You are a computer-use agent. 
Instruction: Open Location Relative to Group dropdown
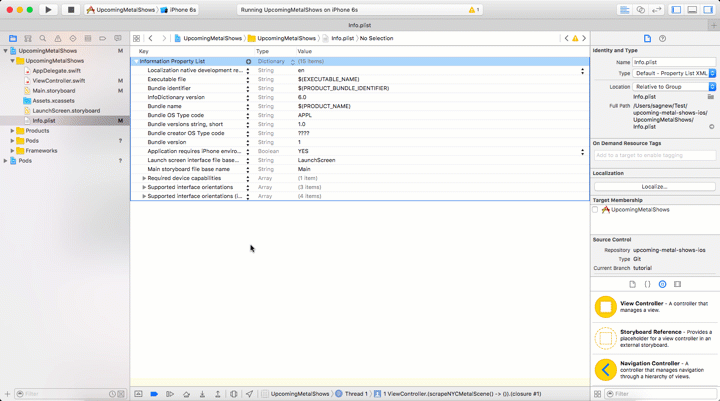coord(674,87)
